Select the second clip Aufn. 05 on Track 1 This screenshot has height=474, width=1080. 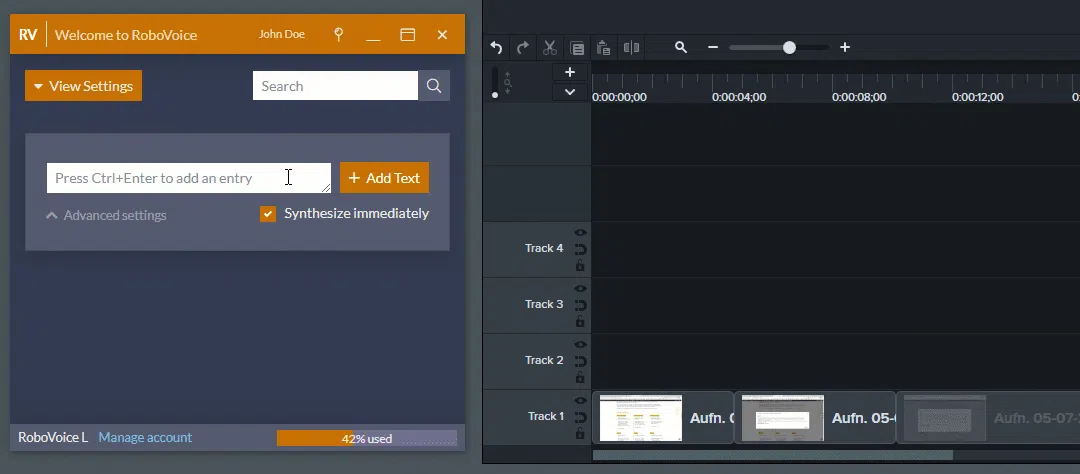815,418
